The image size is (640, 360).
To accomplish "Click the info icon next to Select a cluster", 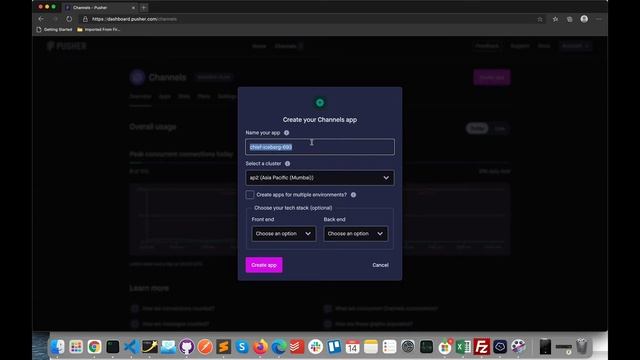I will point(287,164).
